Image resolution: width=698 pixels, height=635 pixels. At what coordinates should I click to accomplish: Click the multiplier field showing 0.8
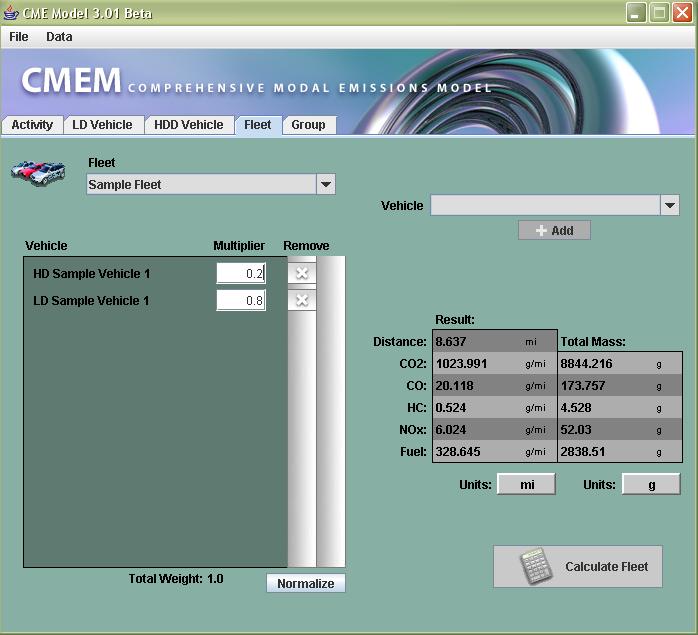pos(241,300)
